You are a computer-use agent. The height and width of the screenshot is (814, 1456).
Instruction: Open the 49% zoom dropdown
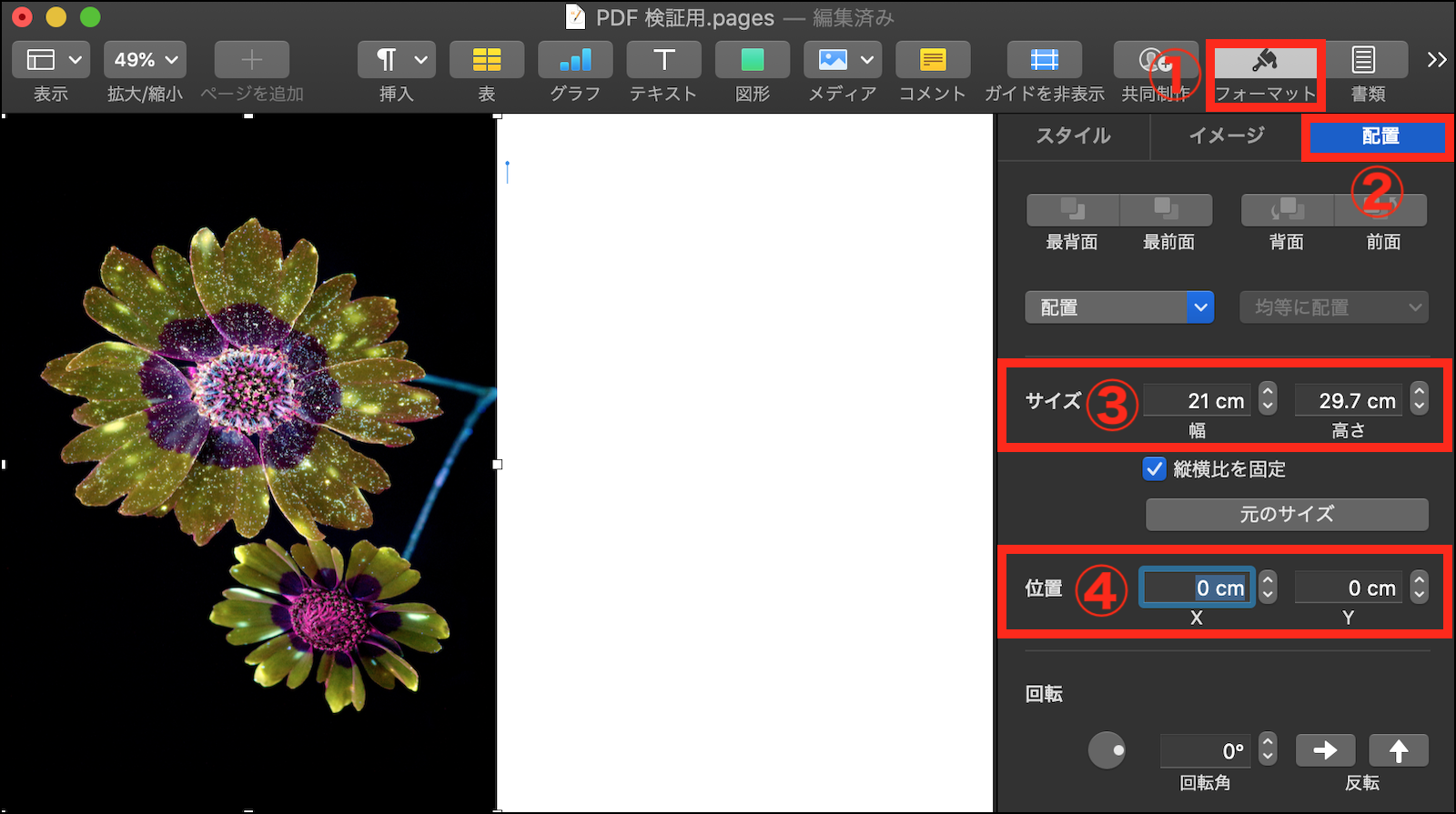coord(145,60)
